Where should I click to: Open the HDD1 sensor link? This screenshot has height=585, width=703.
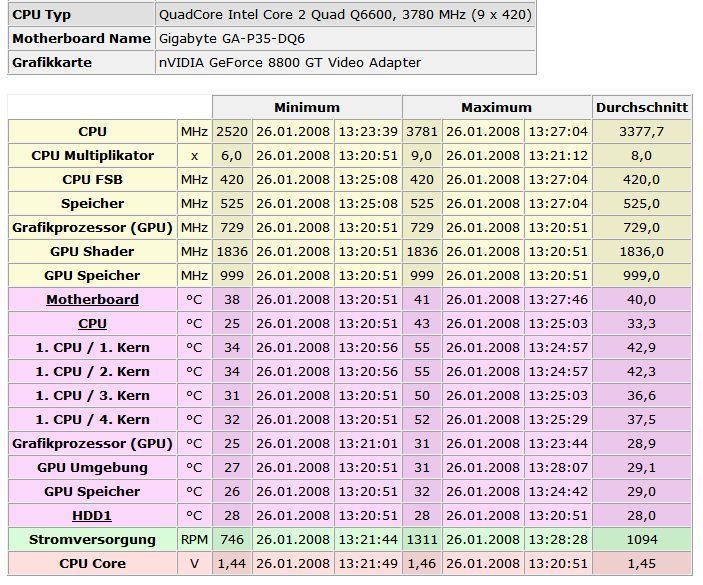[x=92, y=516]
